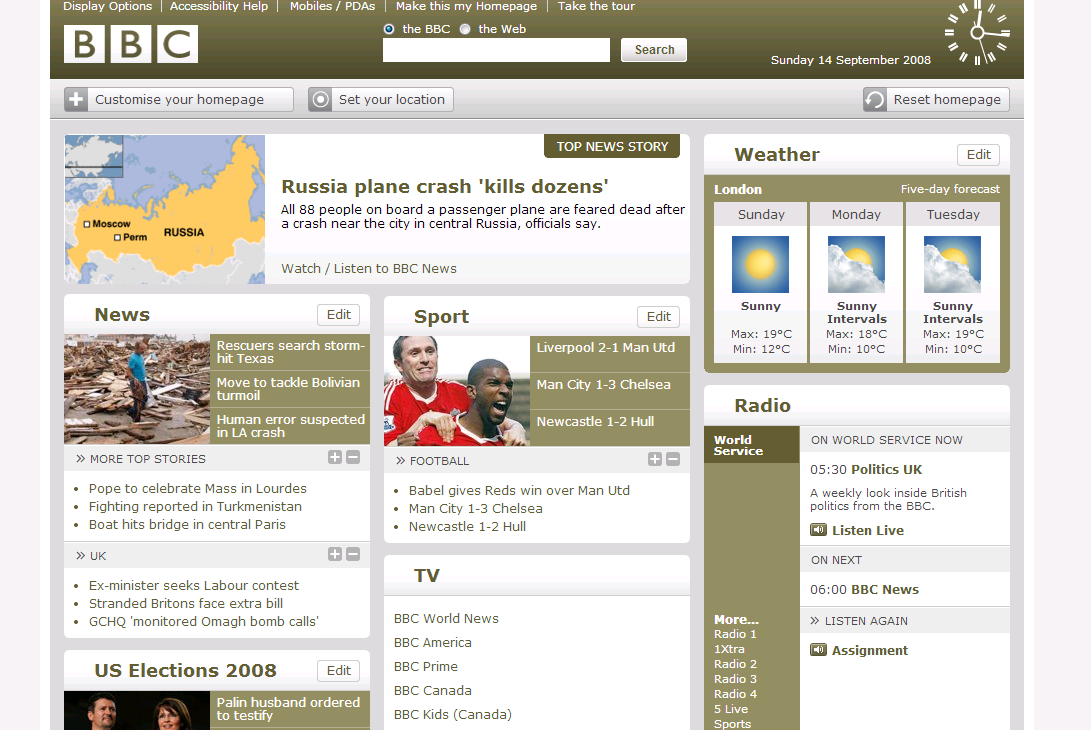The image size is (1091, 730).
Task: Click the double-chevron beside More Top Stories
Action: tap(81, 459)
